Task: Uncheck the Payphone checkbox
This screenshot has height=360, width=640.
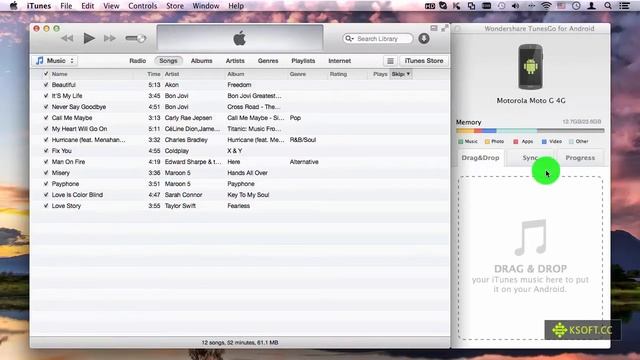Action: 46,184
